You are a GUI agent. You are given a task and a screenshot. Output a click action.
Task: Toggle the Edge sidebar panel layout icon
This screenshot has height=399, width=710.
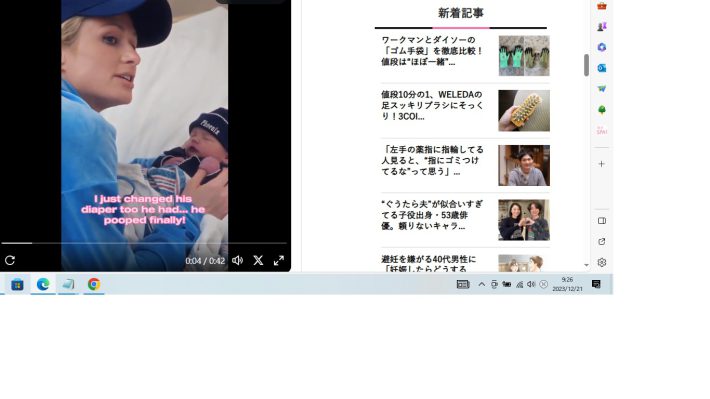[x=601, y=221]
